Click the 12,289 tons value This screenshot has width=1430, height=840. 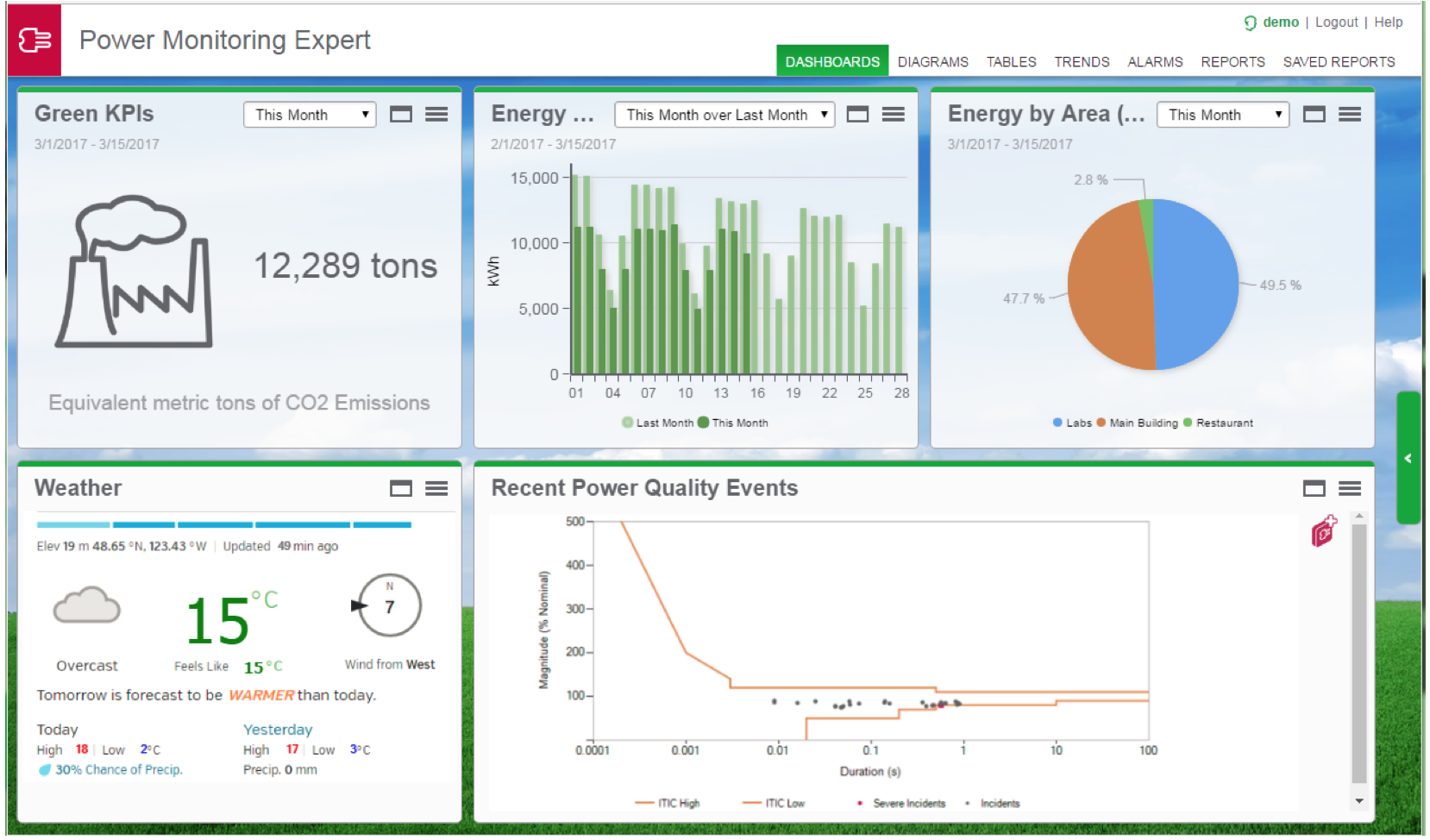[345, 266]
